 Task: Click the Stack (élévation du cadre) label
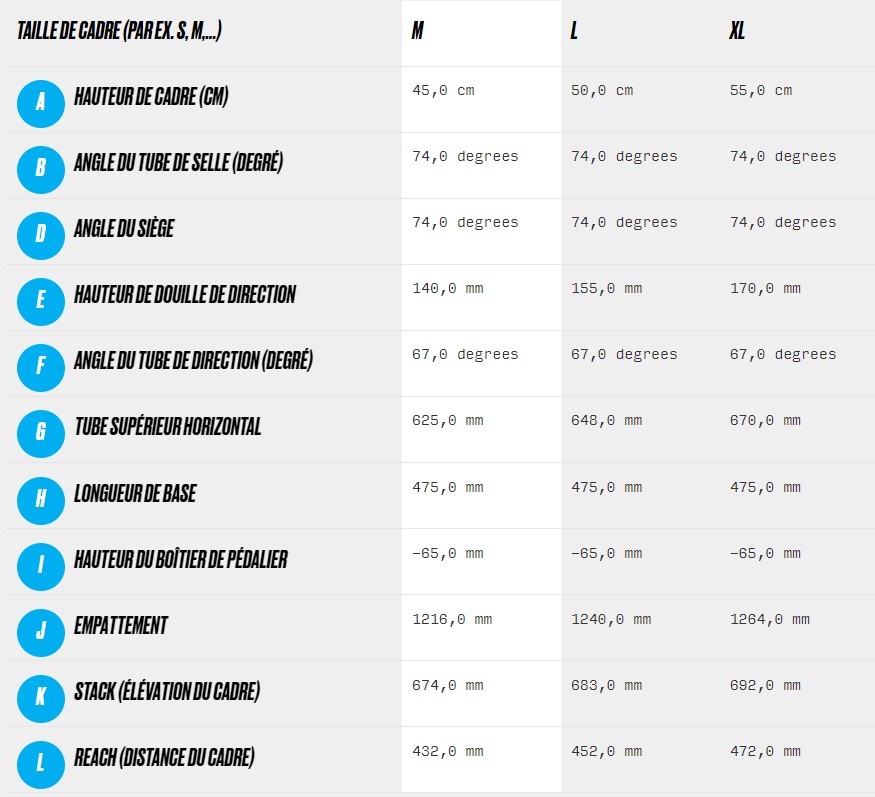(167, 692)
